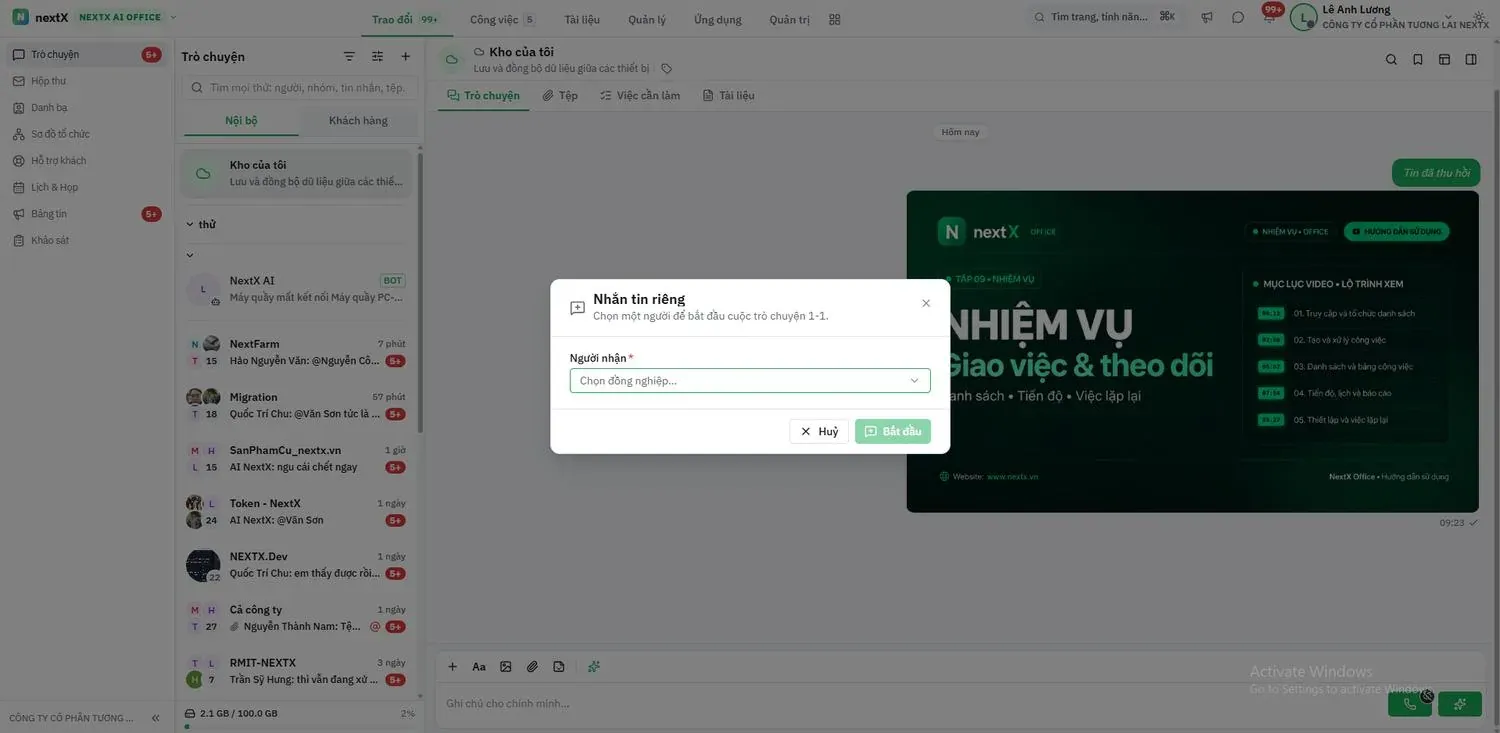Click the bookmark icon in chat header
Screen dimensions: 1500x733
pyautogui.click(x=1418, y=60)
